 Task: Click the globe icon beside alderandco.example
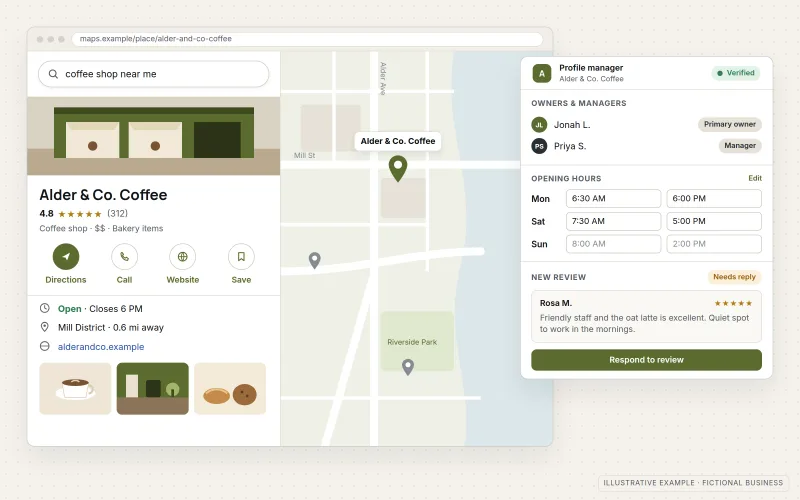[x=45, y=346]
